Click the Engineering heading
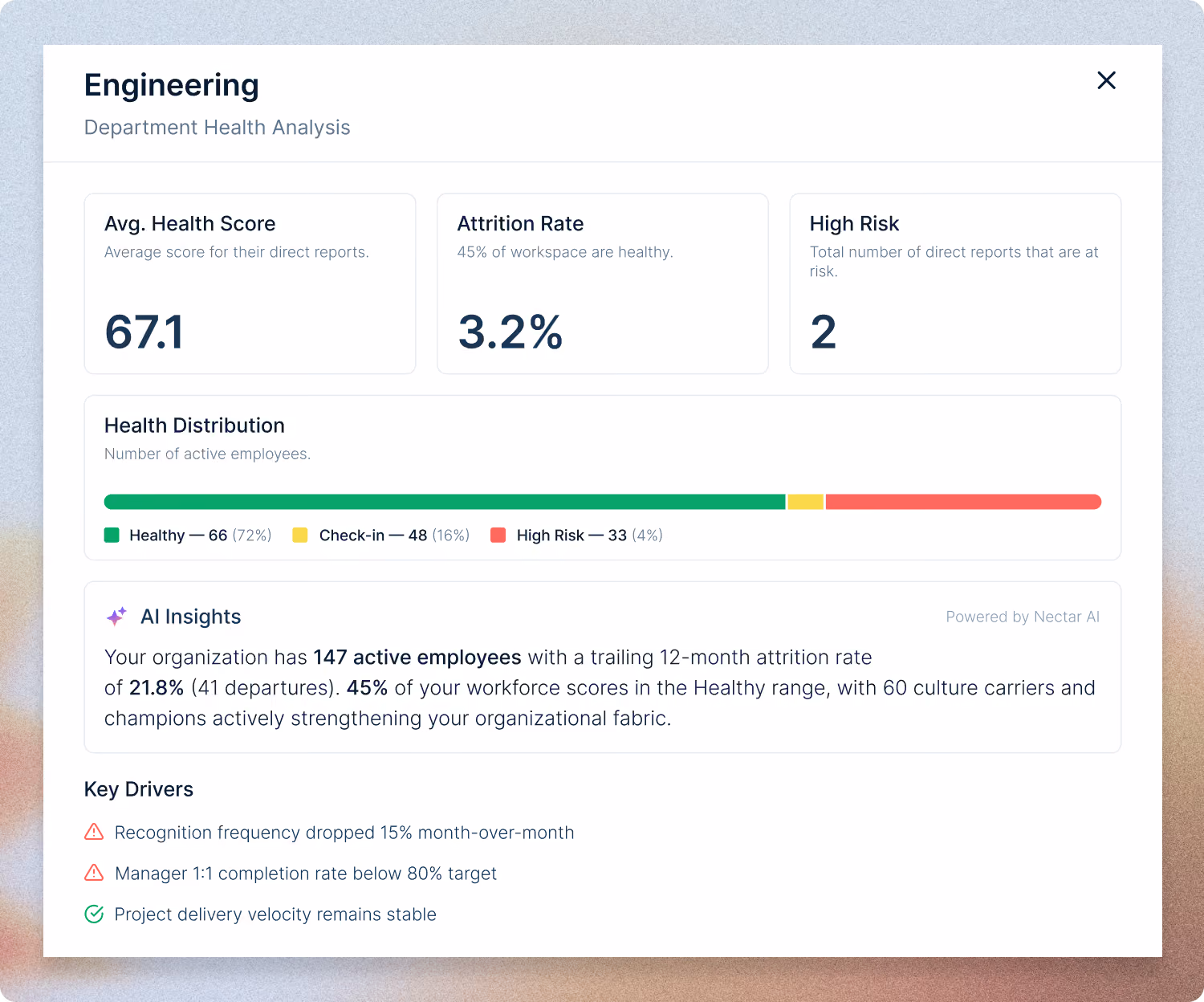 click(x=172, y=85)
